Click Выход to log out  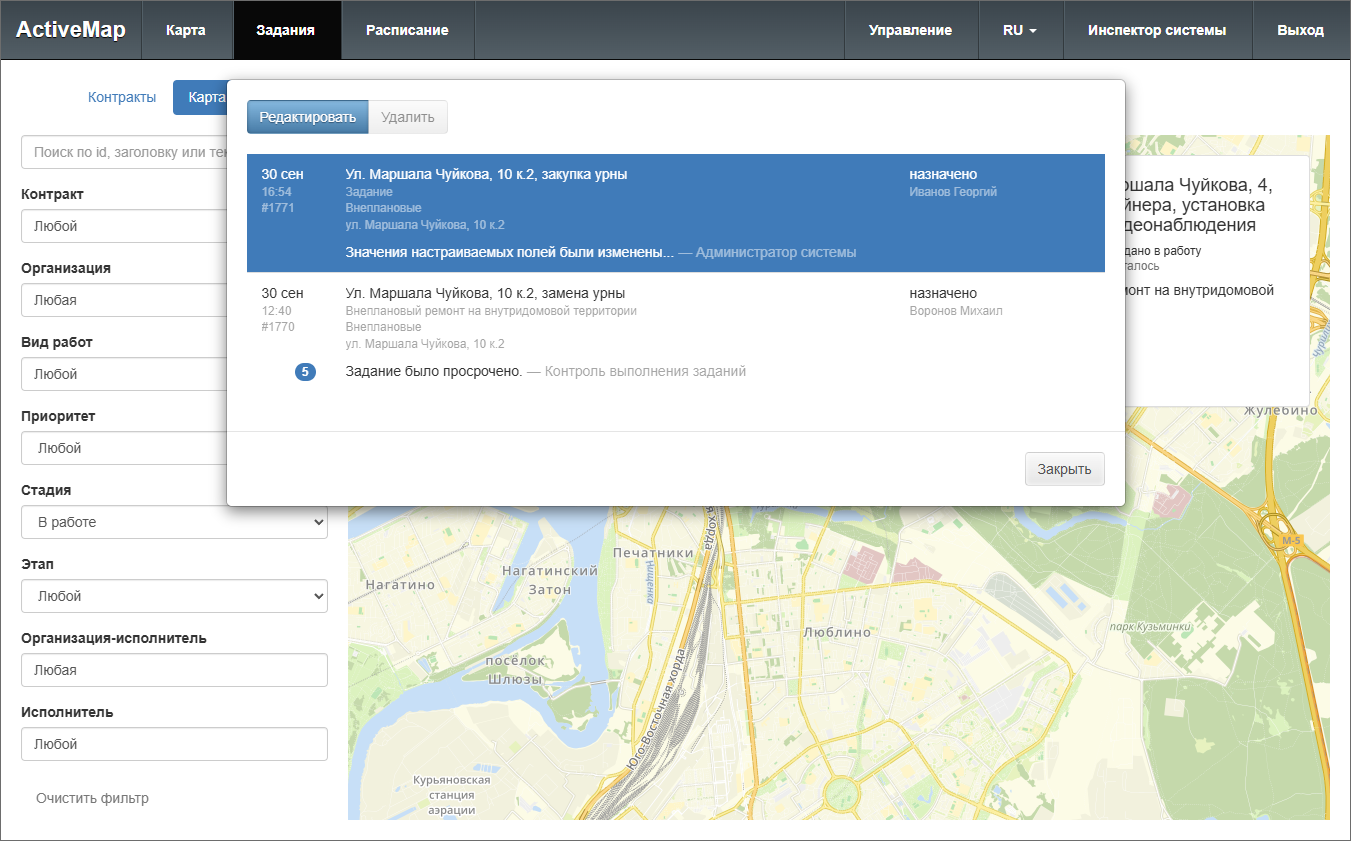1300,30
